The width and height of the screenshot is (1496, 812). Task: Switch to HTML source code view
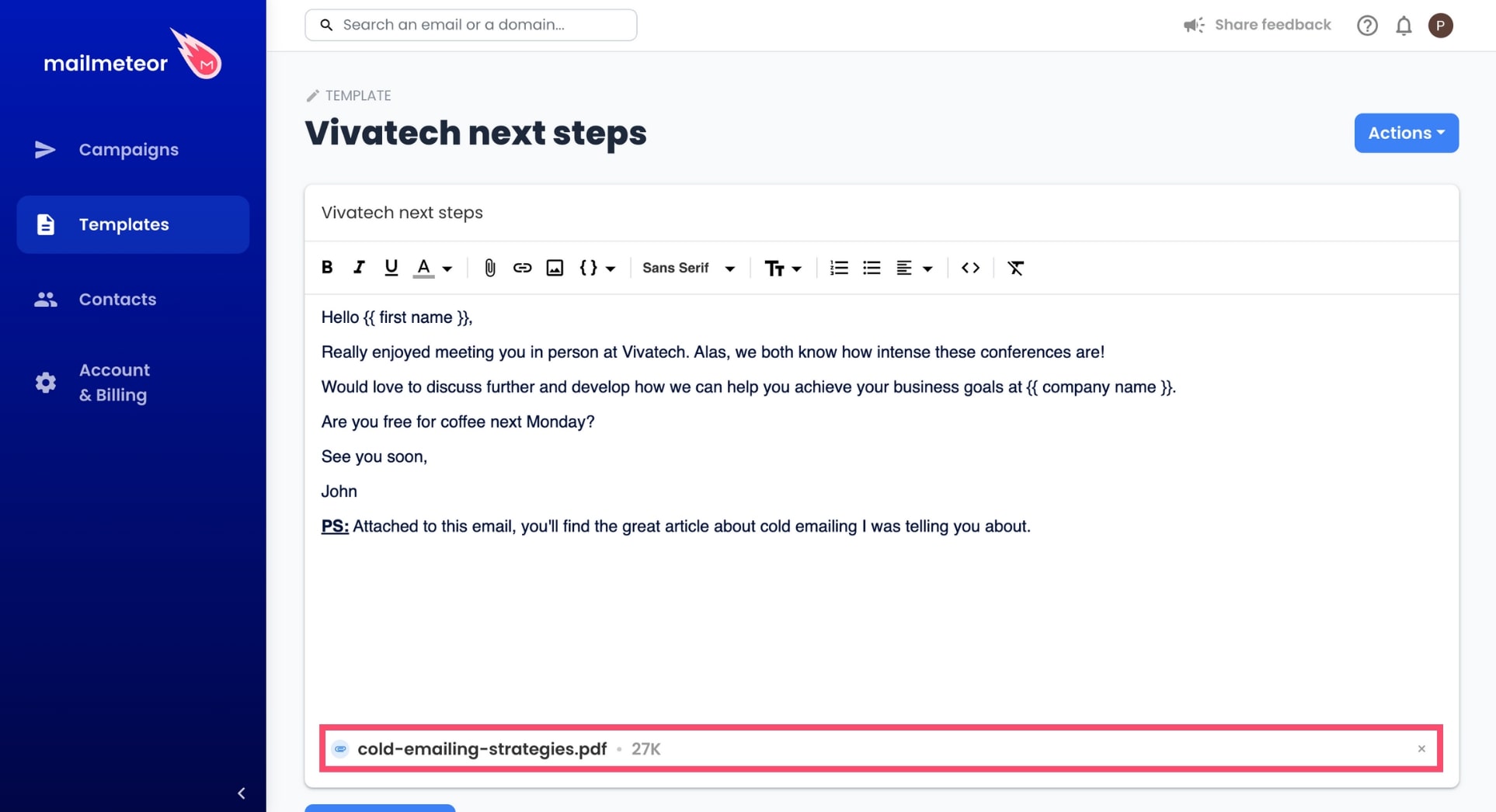[970, 268]
